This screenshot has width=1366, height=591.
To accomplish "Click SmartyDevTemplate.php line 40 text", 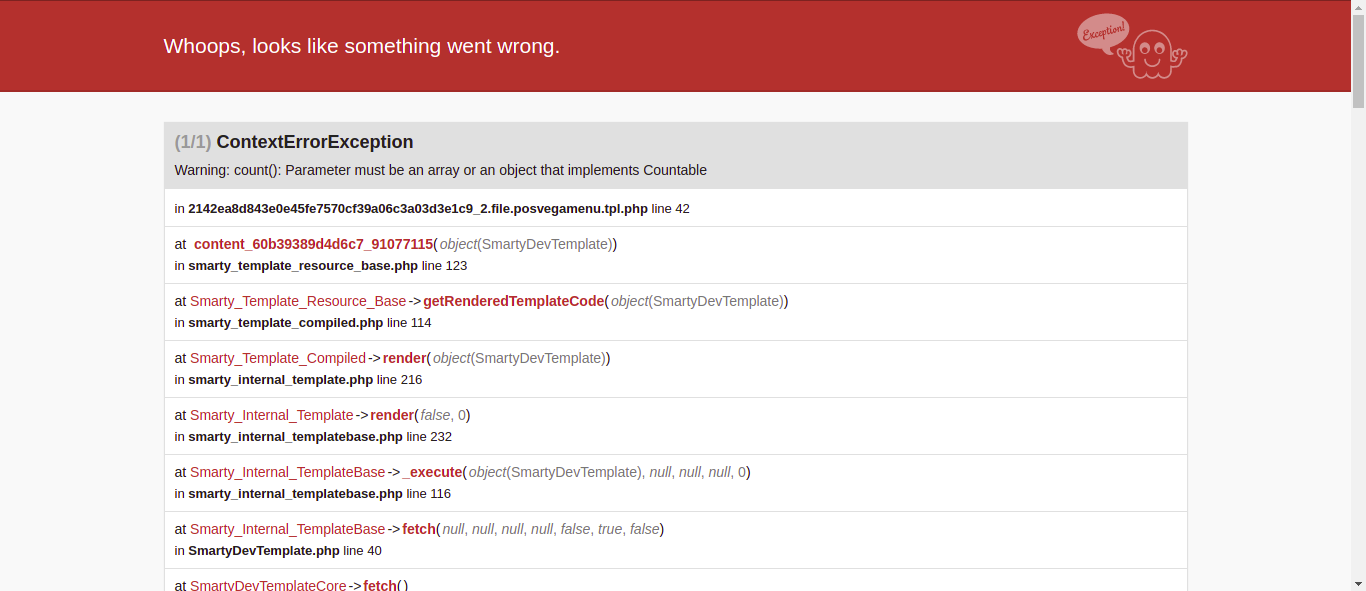I will pos(284,551).
